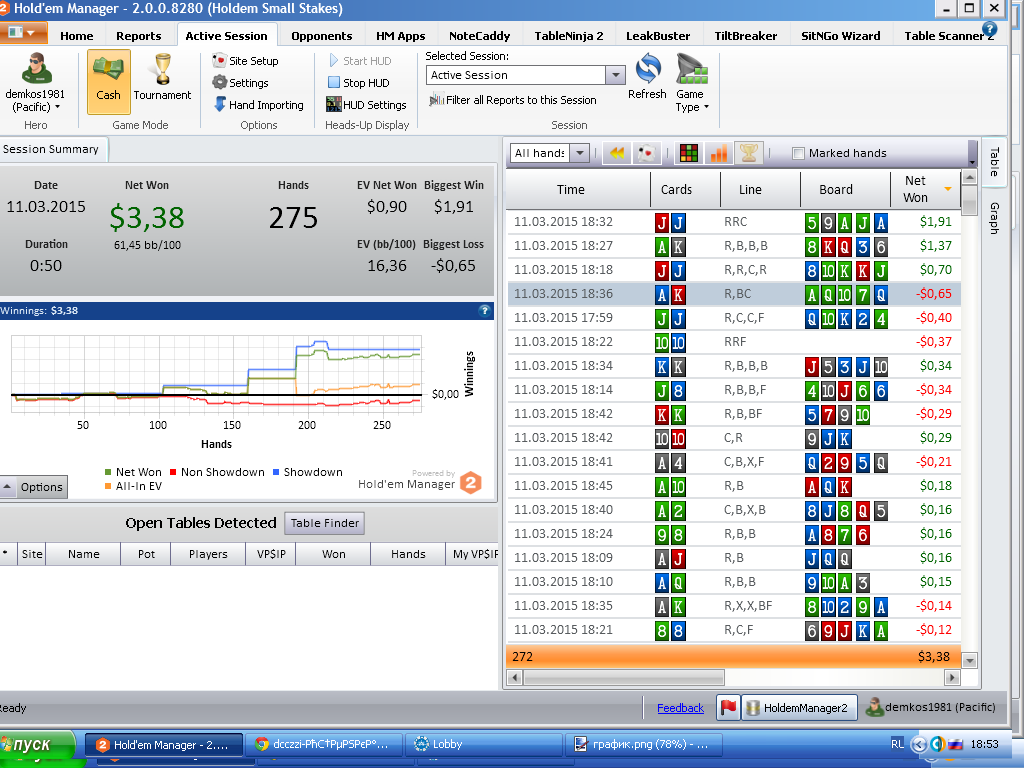Click the hands list scroll-up arrow
Viewport: 1024px width, 768px height.
pos(969,178)
